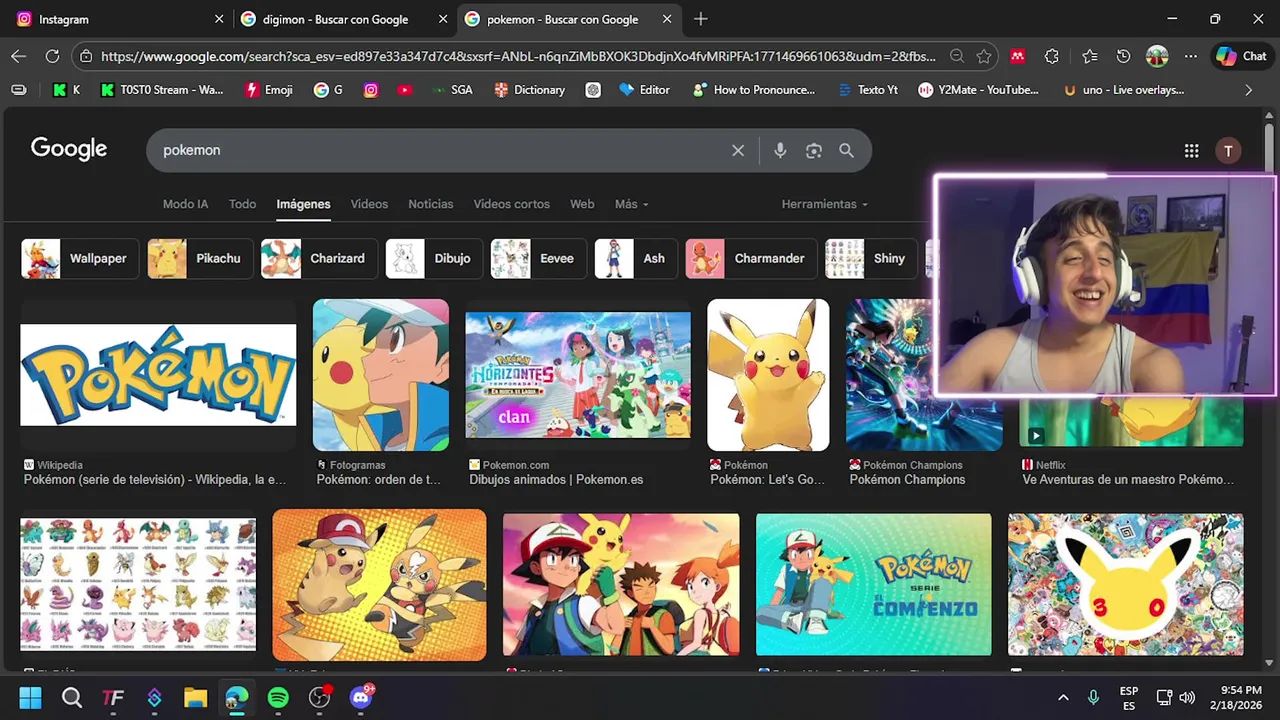This screenshot has width=1280, height=720.
Task: Open the Dictionary bookmark
Action: [529, 90]
